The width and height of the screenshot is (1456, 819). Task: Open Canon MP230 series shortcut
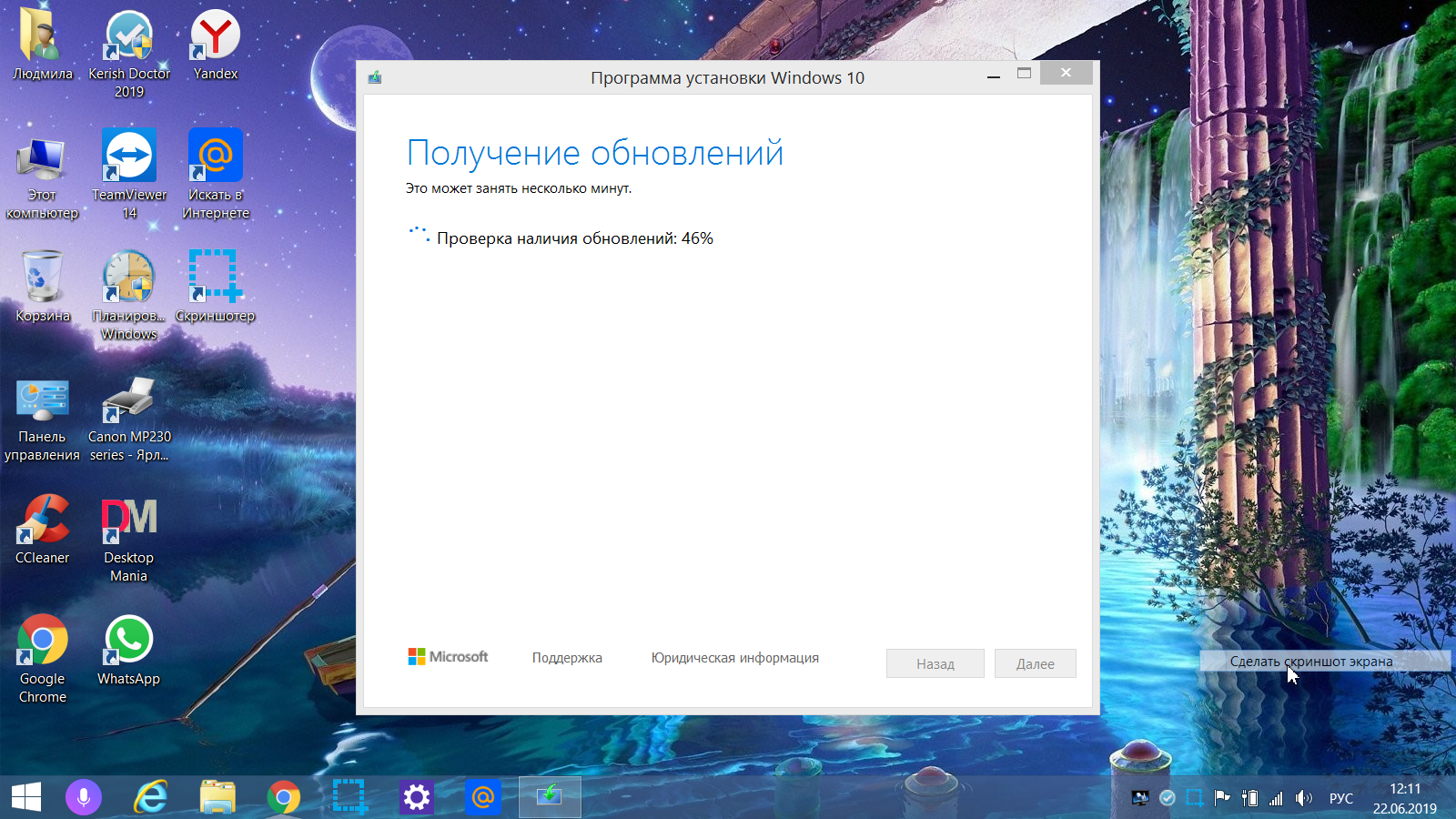[129, 419]
